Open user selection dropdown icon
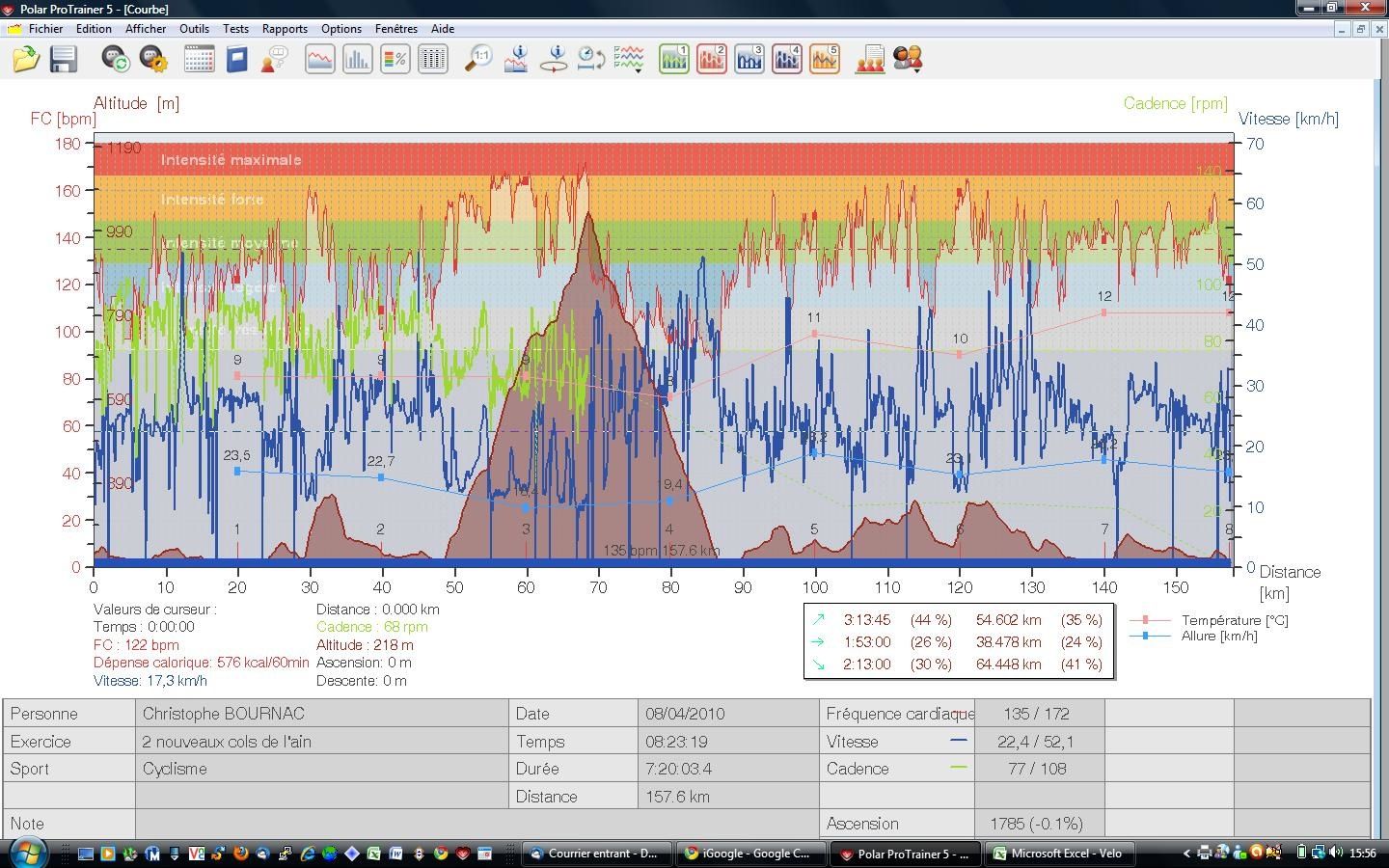The width and height of the screenshot is (1389, 868). click(908, 60)
